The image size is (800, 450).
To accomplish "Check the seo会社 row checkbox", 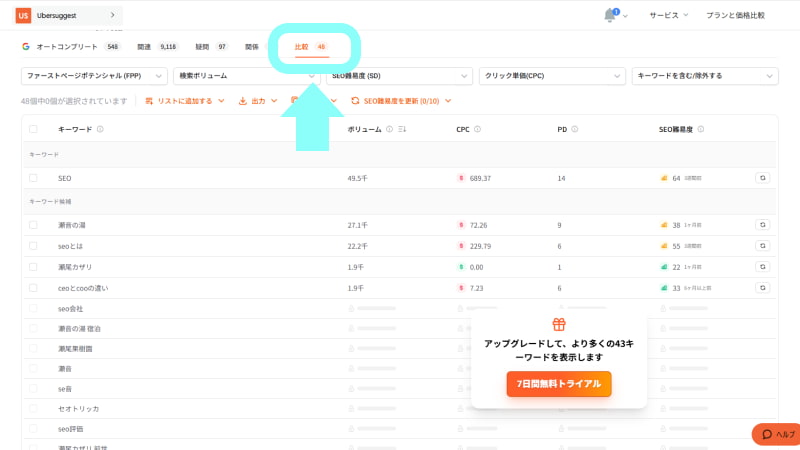I will click(33, 309).
